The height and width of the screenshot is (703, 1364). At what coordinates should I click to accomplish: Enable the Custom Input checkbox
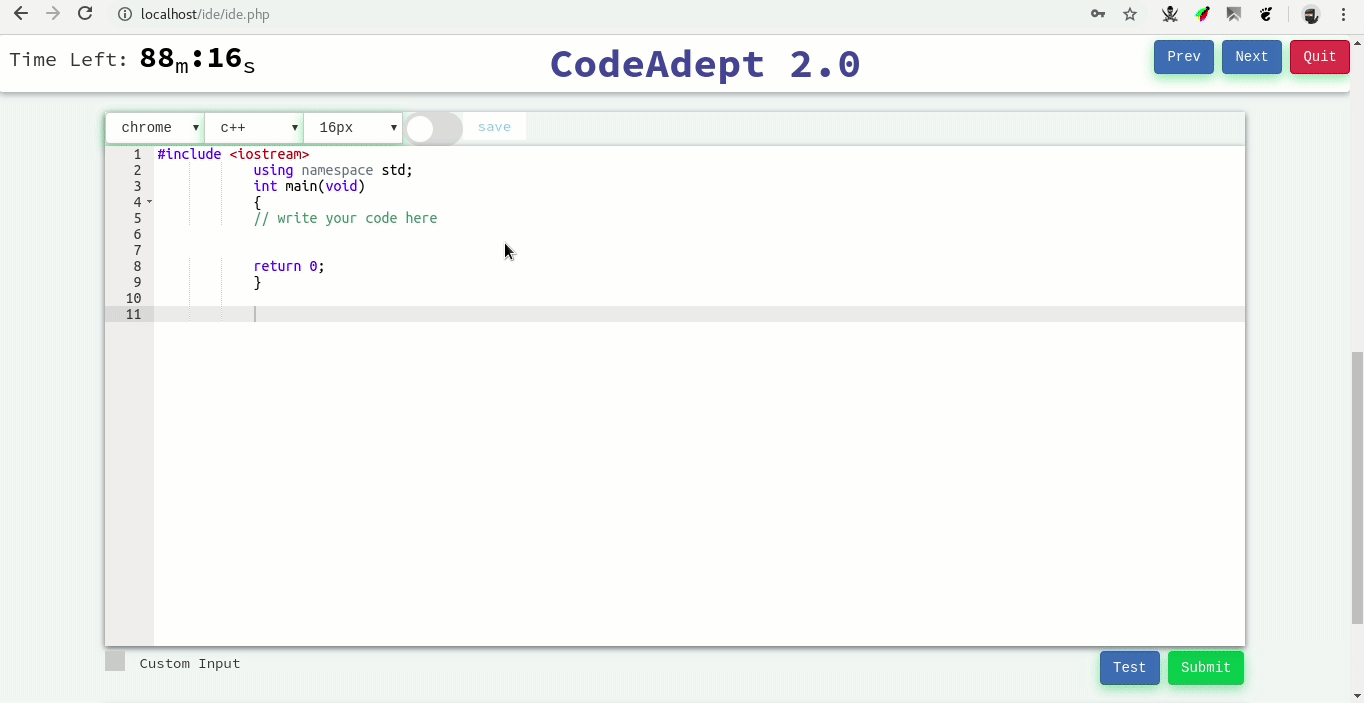(115, 661)
